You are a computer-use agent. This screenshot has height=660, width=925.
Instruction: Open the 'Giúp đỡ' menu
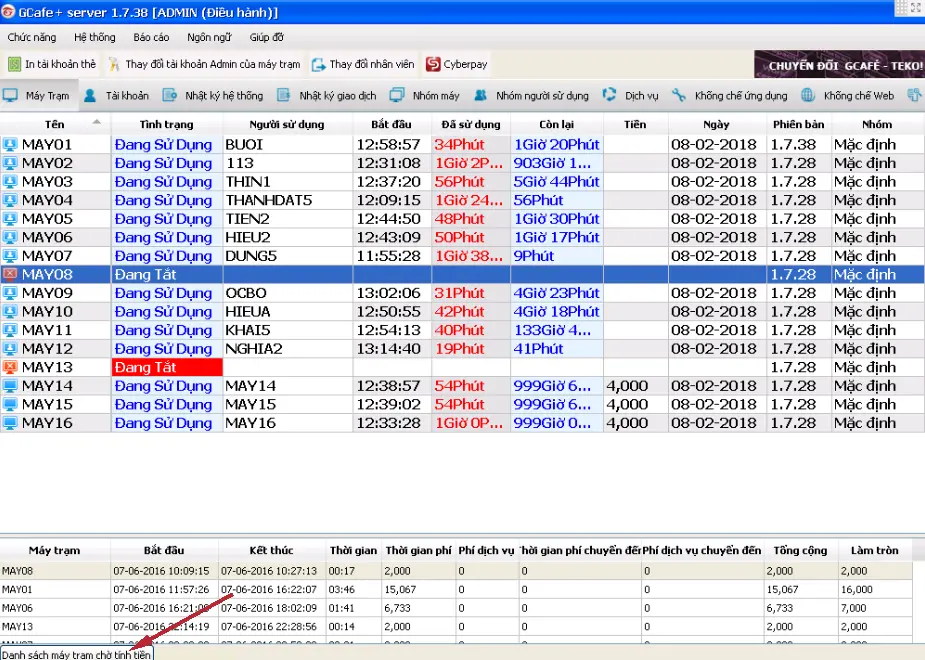267,38
